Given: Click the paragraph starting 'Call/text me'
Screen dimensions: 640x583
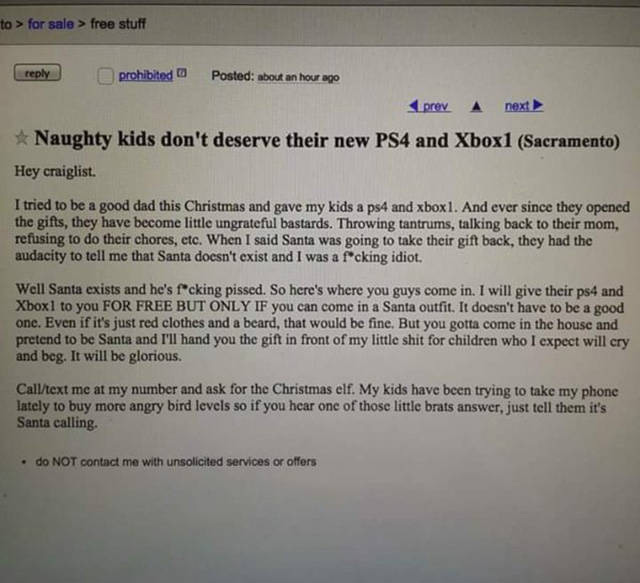Looking at the screenshot, I should [317, 406].
